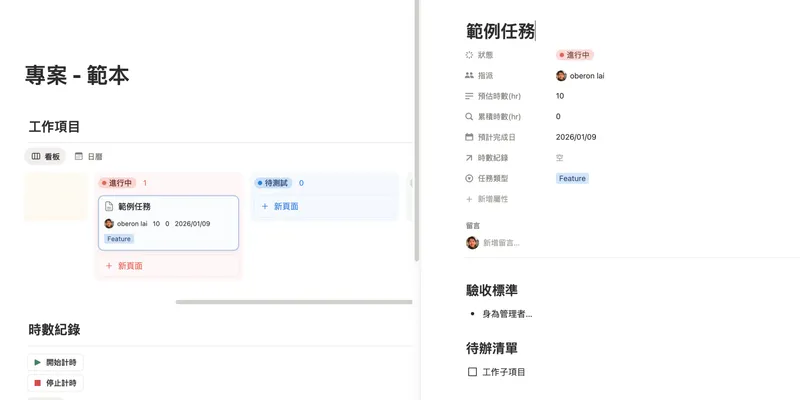This screenshot has height=400, width=800.
Task: Open the Feature task type dropdown in details
Action: (x=572, y=179)
